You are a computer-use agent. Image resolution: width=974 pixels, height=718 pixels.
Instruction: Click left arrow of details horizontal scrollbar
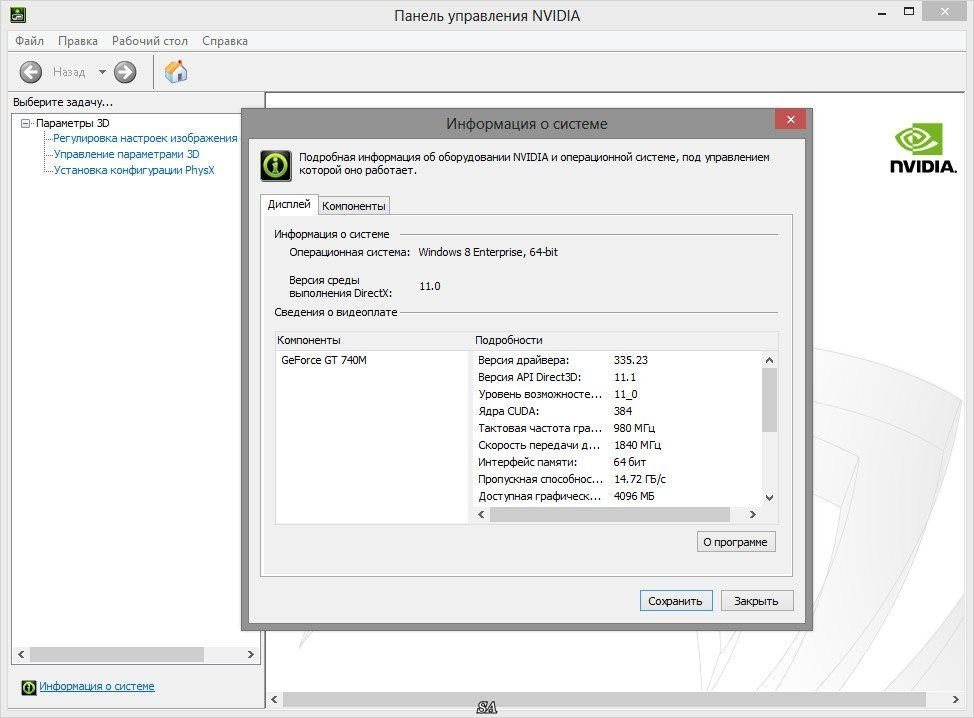click(x=481, y=514)
